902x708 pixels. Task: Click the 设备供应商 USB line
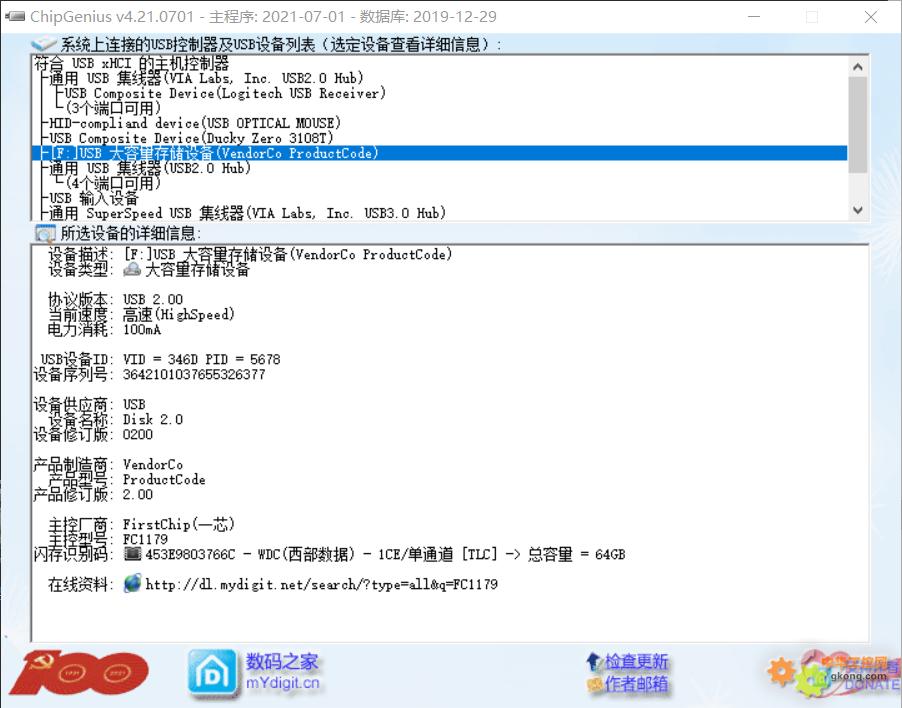(x=89, y=404)
